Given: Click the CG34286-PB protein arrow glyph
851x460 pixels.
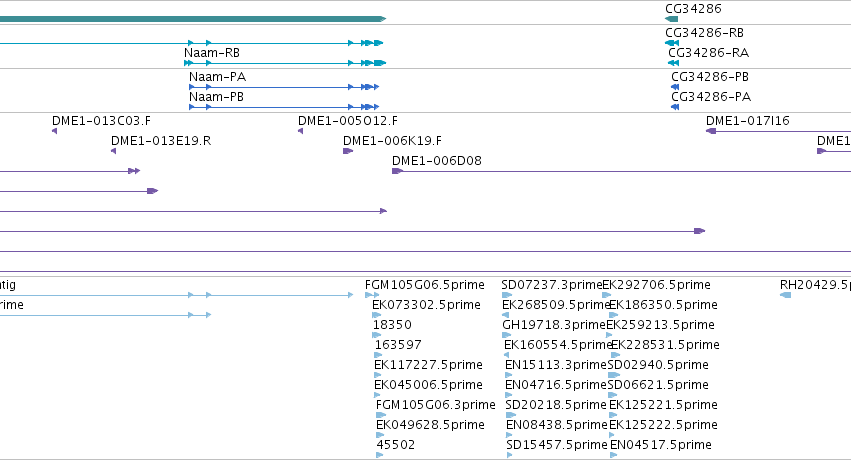Looking at the screenshot, I should tap(675, 87).
